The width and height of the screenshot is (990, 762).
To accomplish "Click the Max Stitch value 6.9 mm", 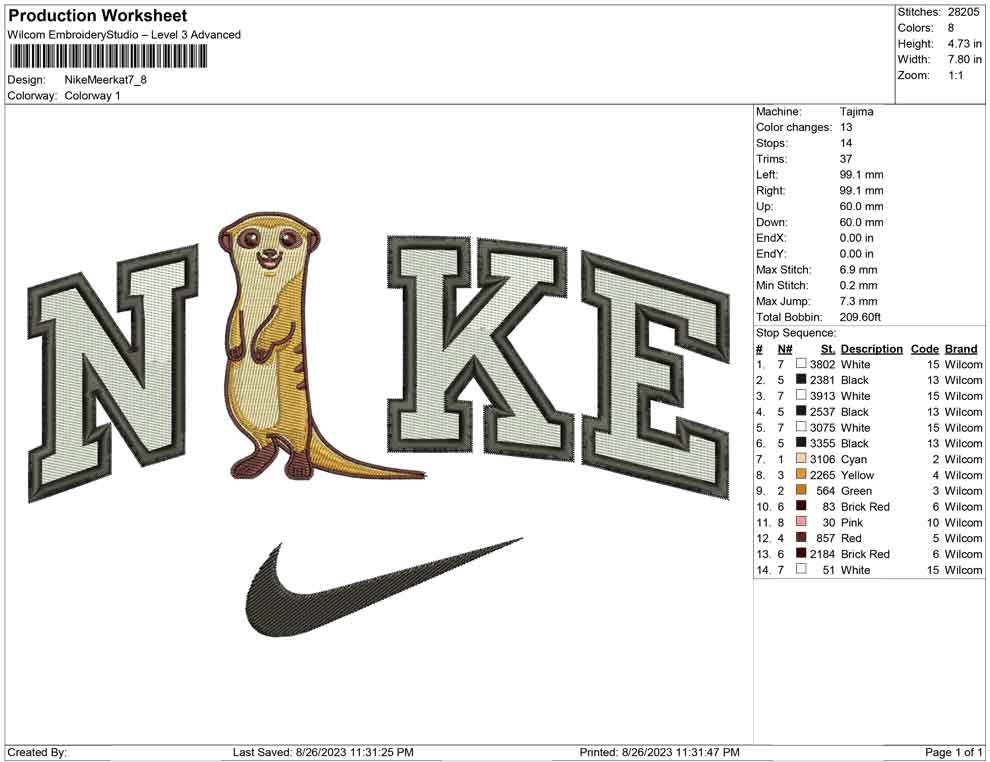I will (859, 270).
